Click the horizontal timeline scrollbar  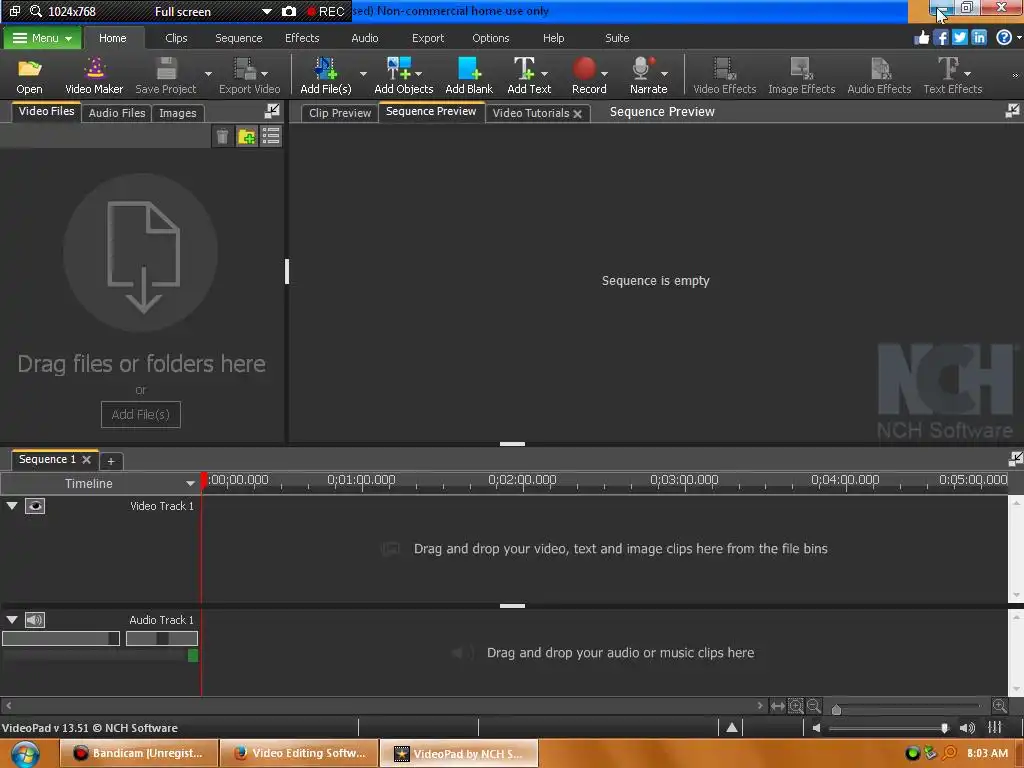[383, 705]
